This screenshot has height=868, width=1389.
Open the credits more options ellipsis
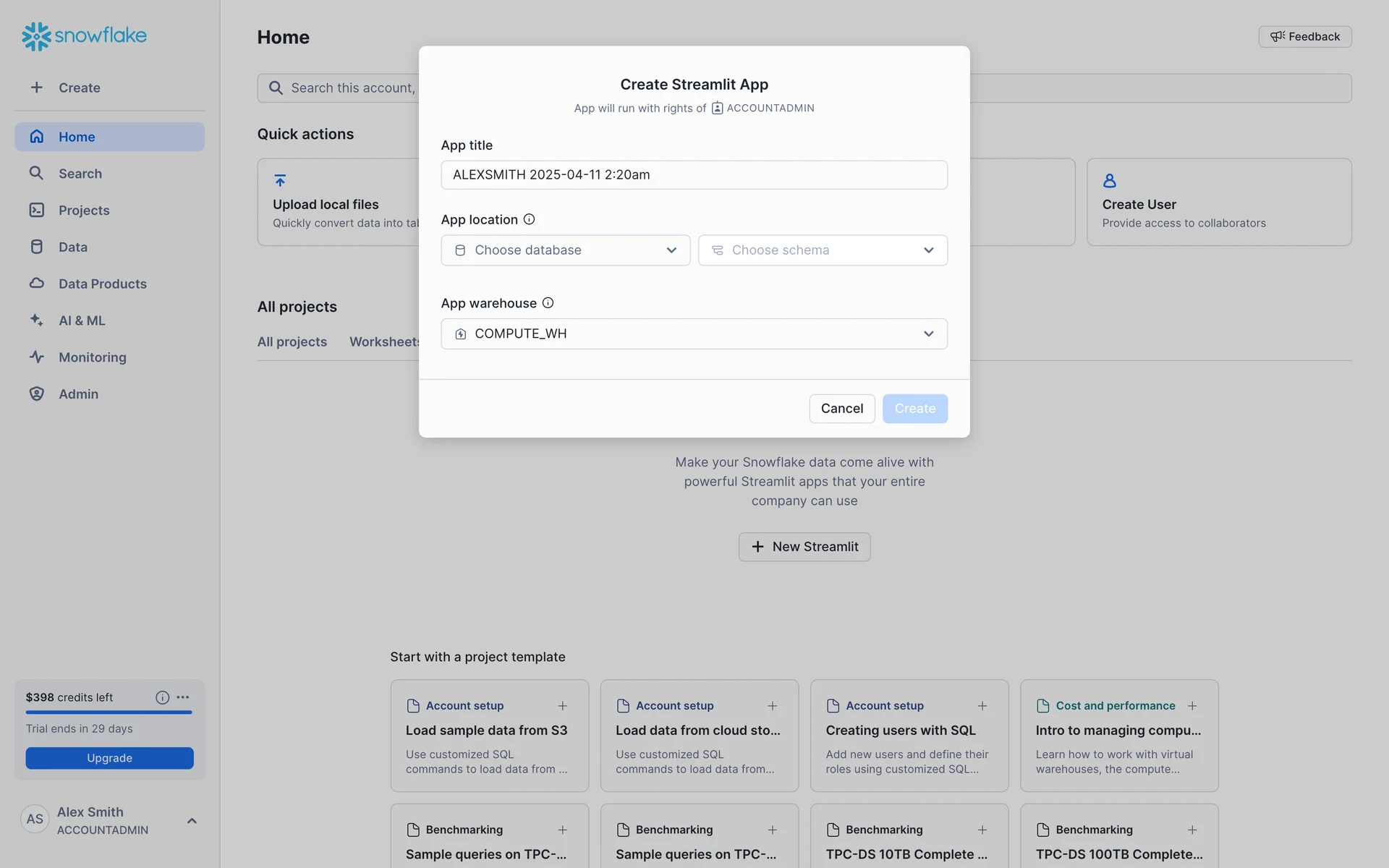tap(183, 697)
